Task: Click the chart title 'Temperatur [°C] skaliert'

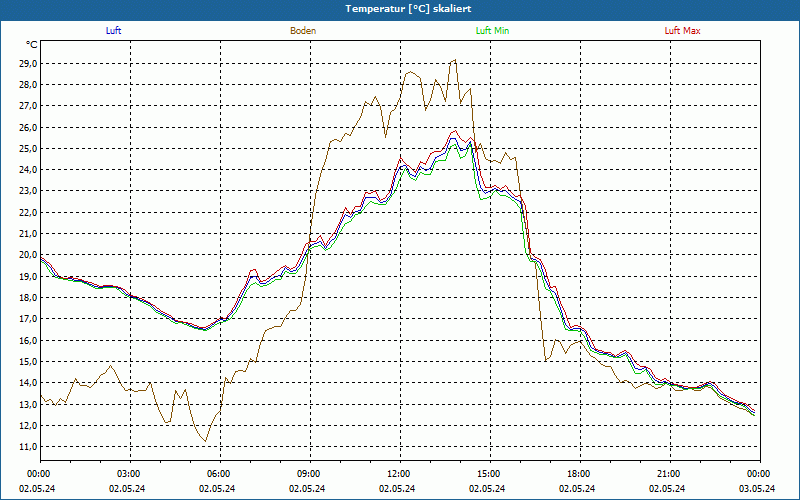Action: coord(408,9)
